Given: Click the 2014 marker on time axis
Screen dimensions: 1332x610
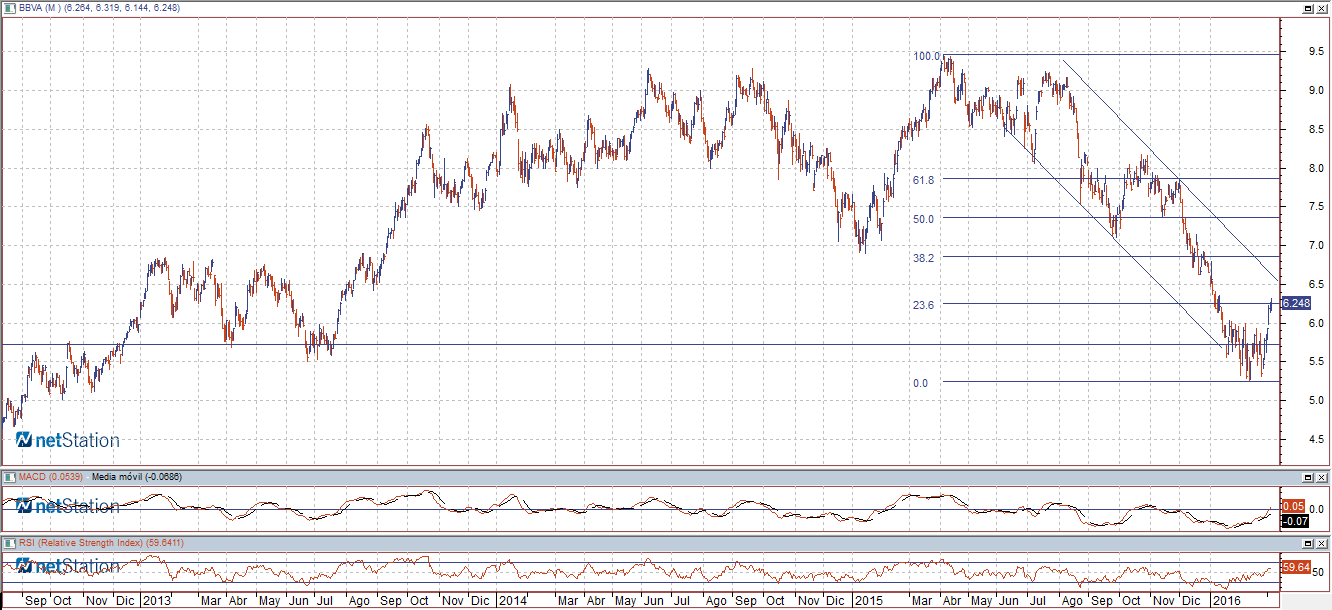Looking at the screenshot, I should click(513, 601).
